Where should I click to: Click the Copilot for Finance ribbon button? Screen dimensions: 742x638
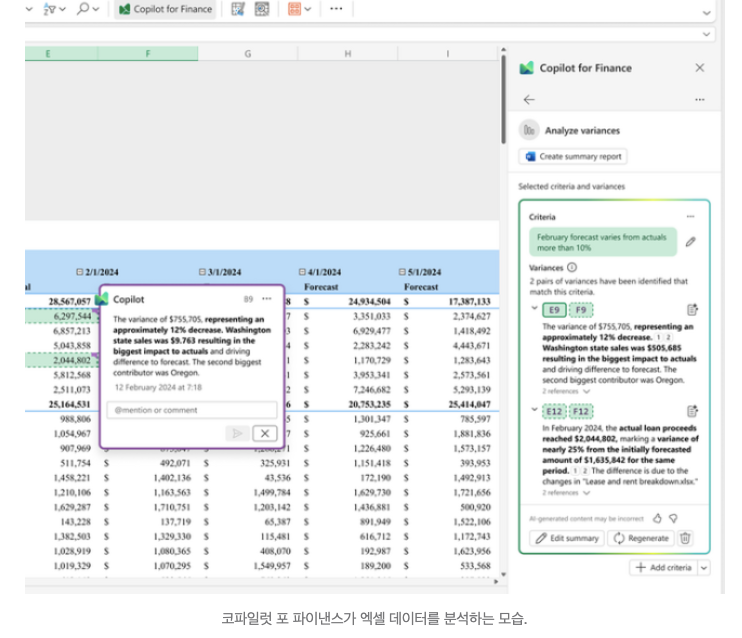[166, 9]
